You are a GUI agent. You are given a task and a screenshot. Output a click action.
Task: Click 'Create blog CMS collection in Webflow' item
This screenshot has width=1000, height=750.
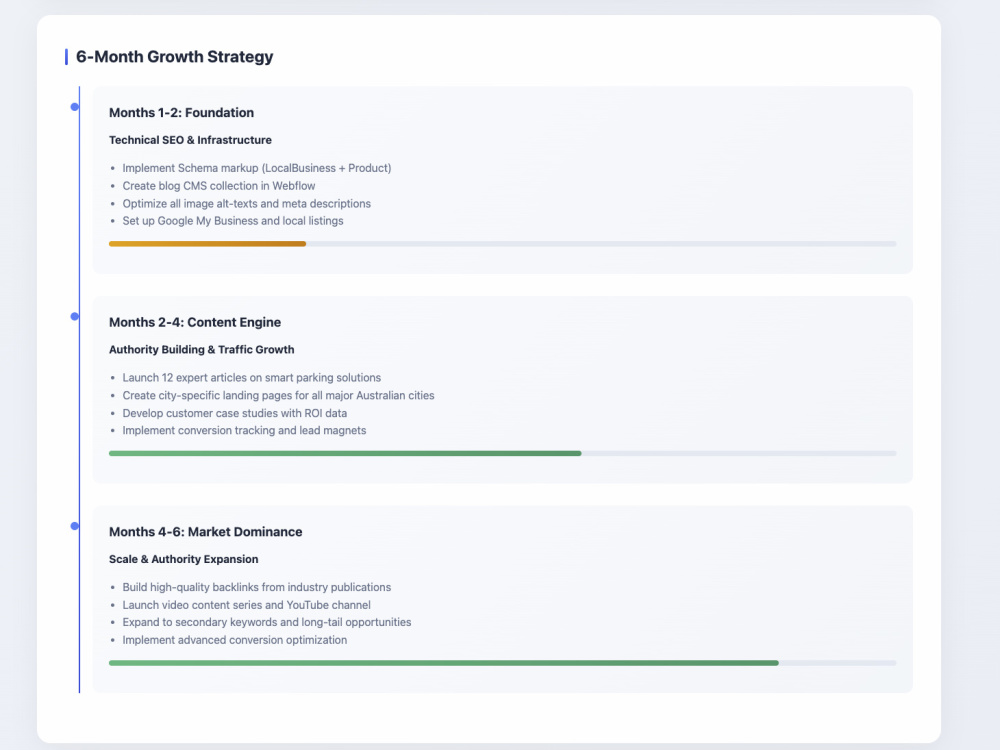tap(219, 186)
